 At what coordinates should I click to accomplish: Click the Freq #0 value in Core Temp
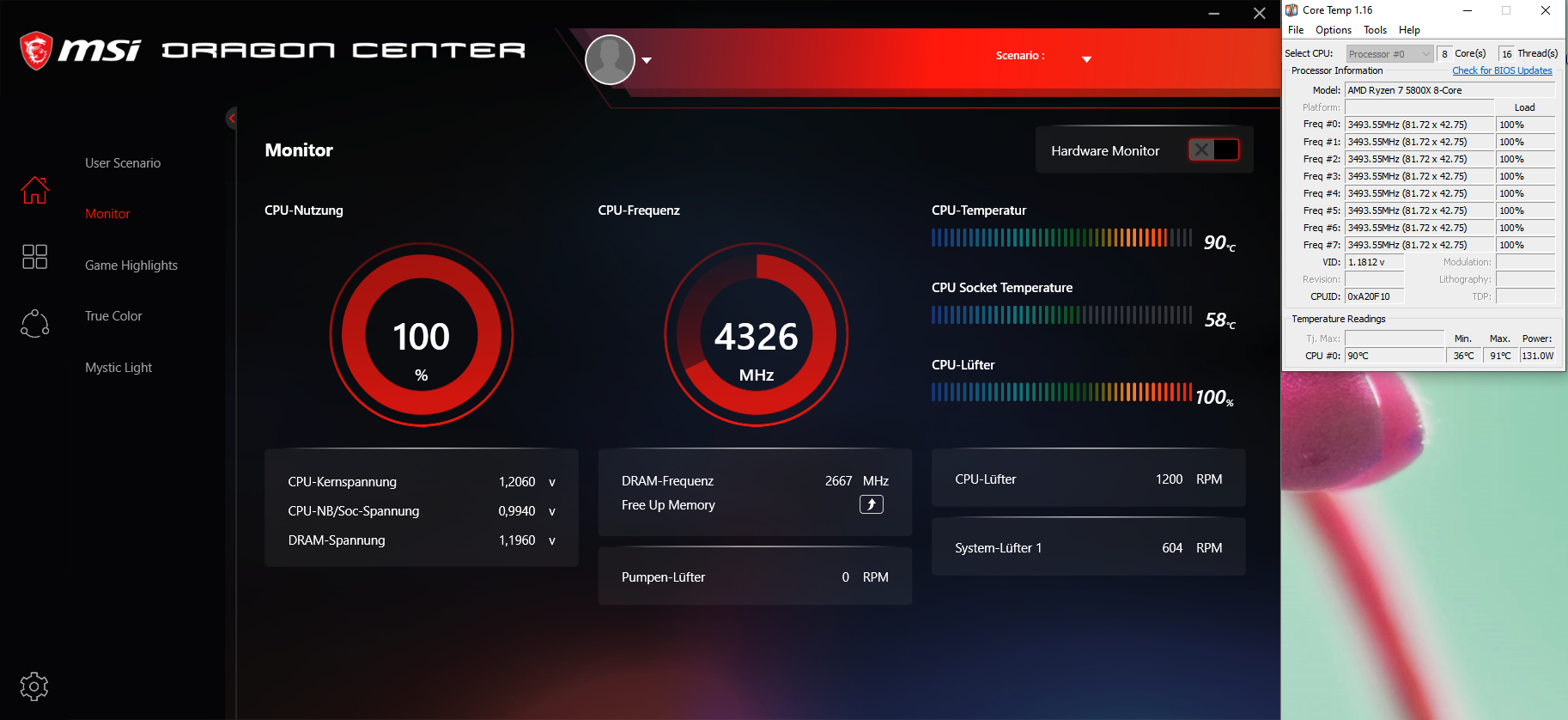coord(1419,125)
